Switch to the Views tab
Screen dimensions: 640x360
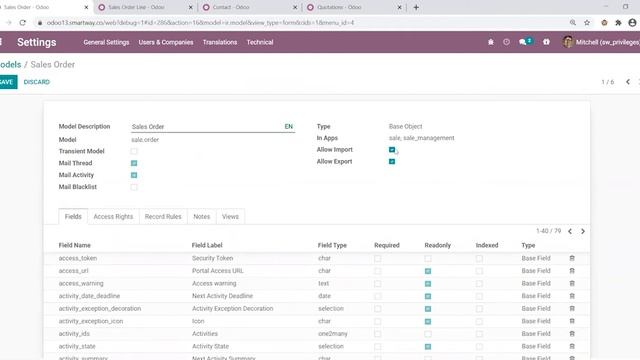(x=230, y=217)
